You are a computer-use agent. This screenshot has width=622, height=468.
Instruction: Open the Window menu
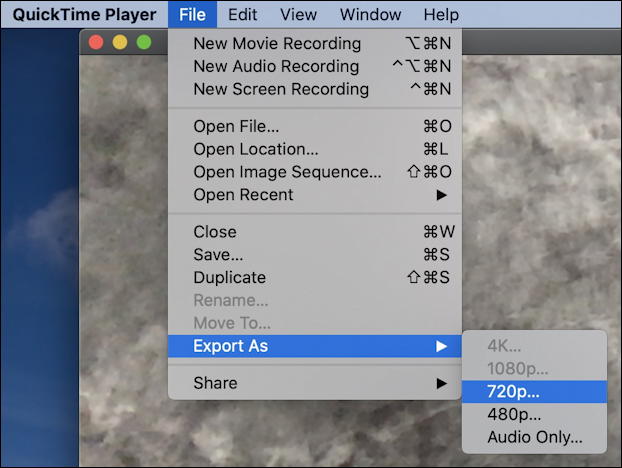[x=371, y=15]
